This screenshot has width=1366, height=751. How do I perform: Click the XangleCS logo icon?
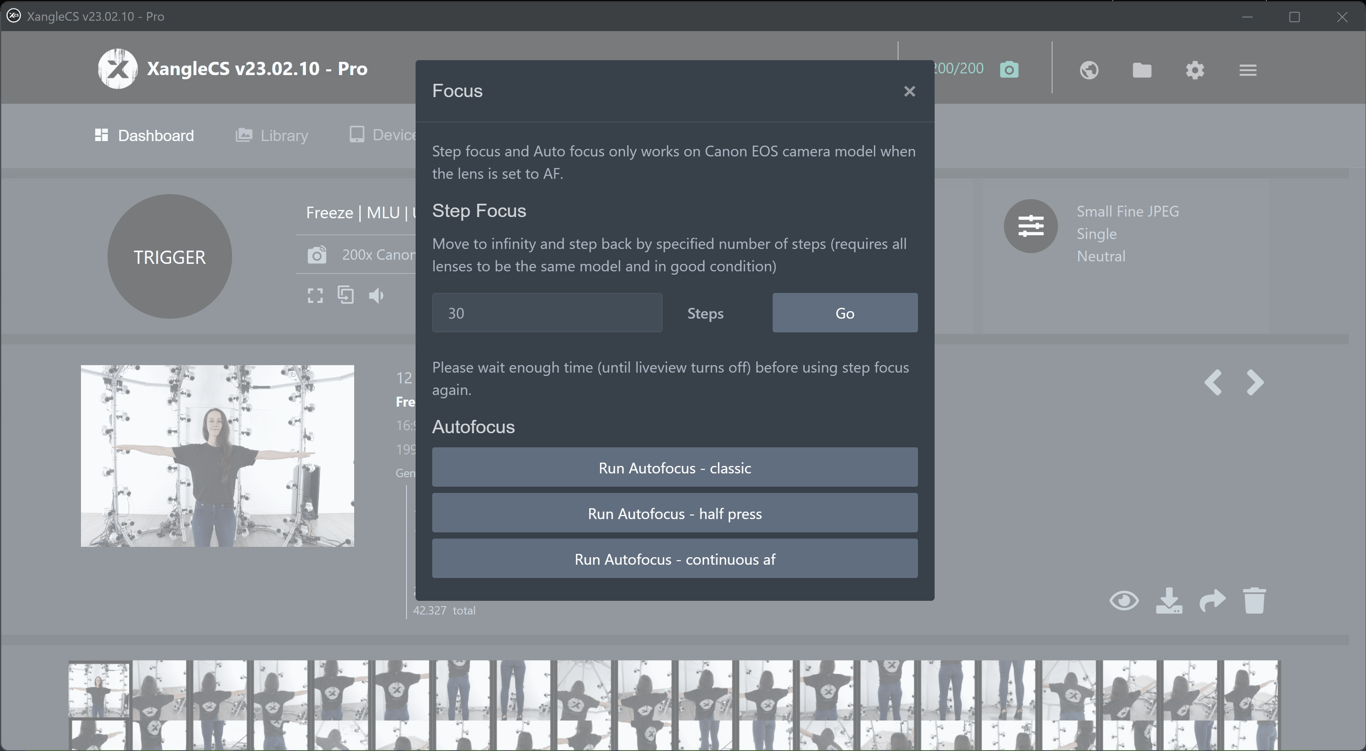tap(117, 69)
